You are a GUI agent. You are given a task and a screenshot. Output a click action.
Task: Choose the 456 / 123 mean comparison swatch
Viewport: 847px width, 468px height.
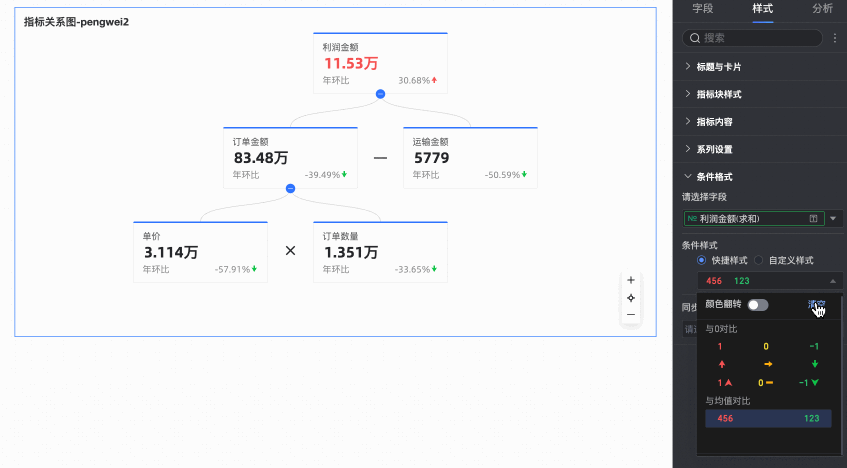pyautogui.click(x=768, y=418)
